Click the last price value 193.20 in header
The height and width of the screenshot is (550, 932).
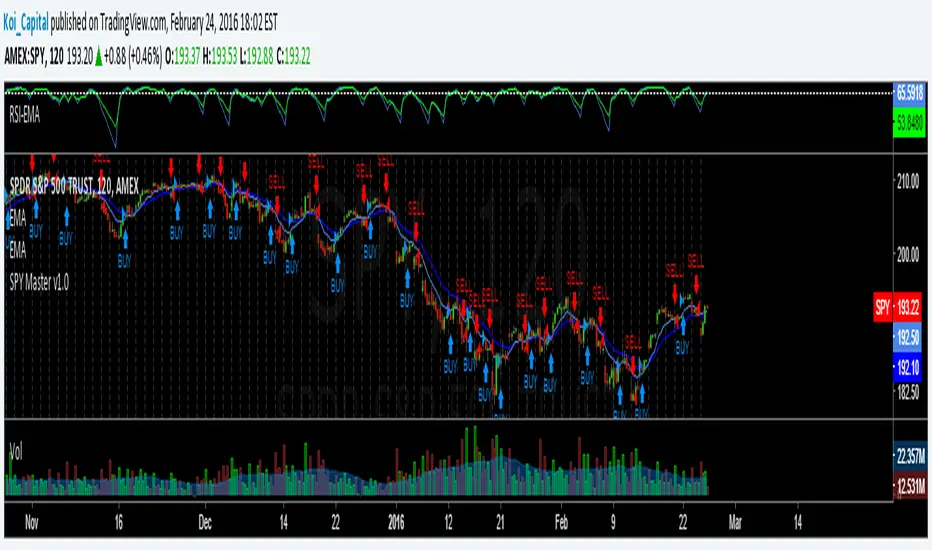[x=80, y=56]
